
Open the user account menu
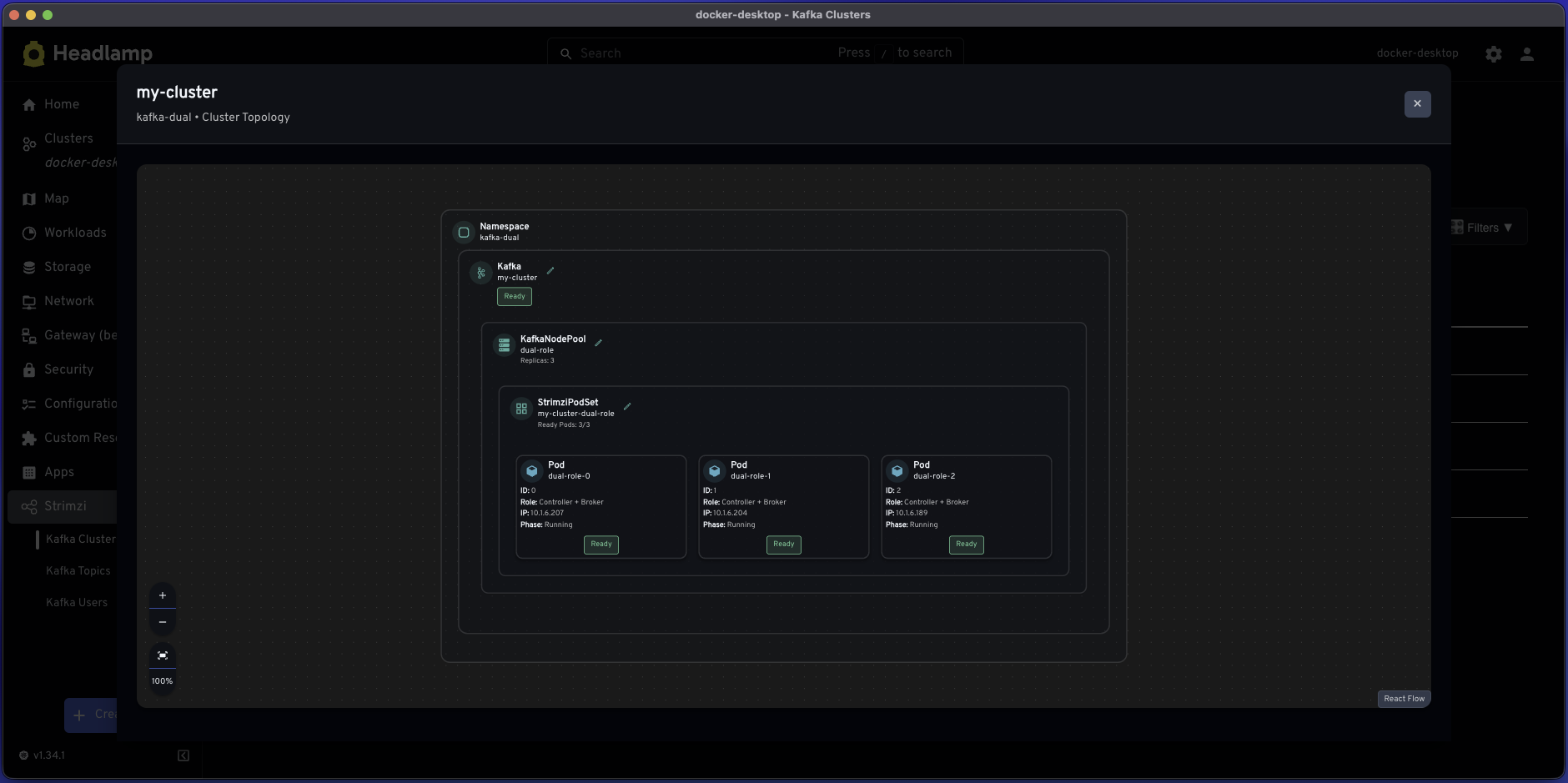tap(1527, 54)
